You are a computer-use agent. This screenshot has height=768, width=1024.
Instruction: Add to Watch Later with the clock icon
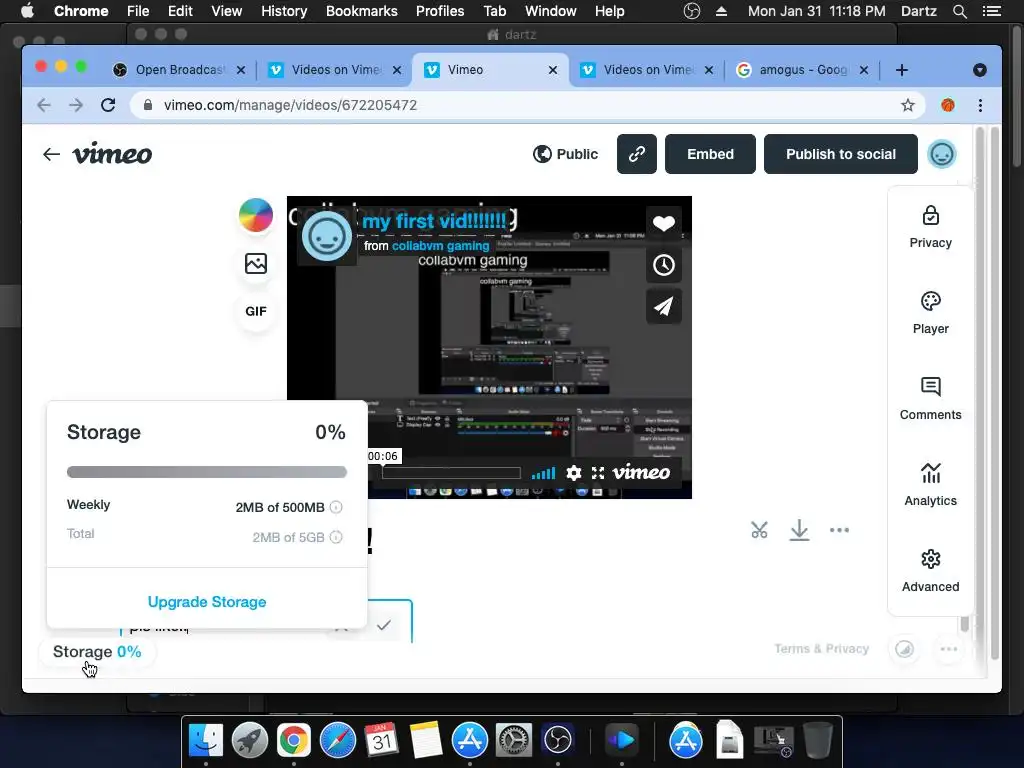click(x=664, y=265)
